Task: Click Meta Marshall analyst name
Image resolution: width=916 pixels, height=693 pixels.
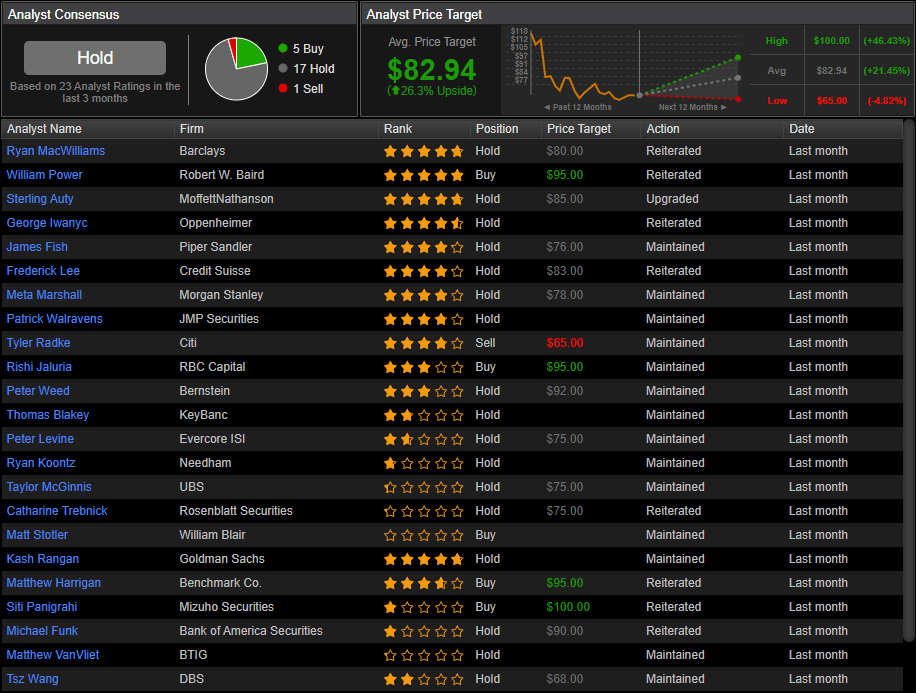Action: [x=44, y=294]
